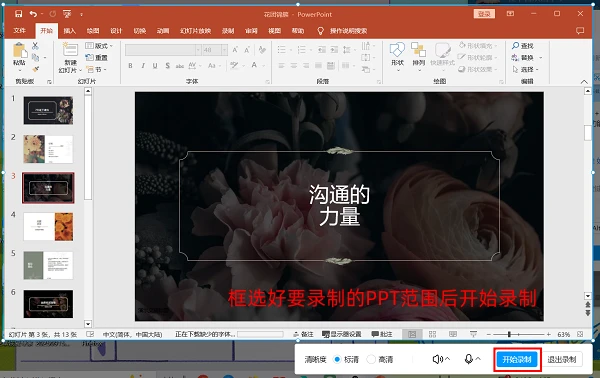
Task: Toggle the slide sorter view button
Action: tap(432, 334)
